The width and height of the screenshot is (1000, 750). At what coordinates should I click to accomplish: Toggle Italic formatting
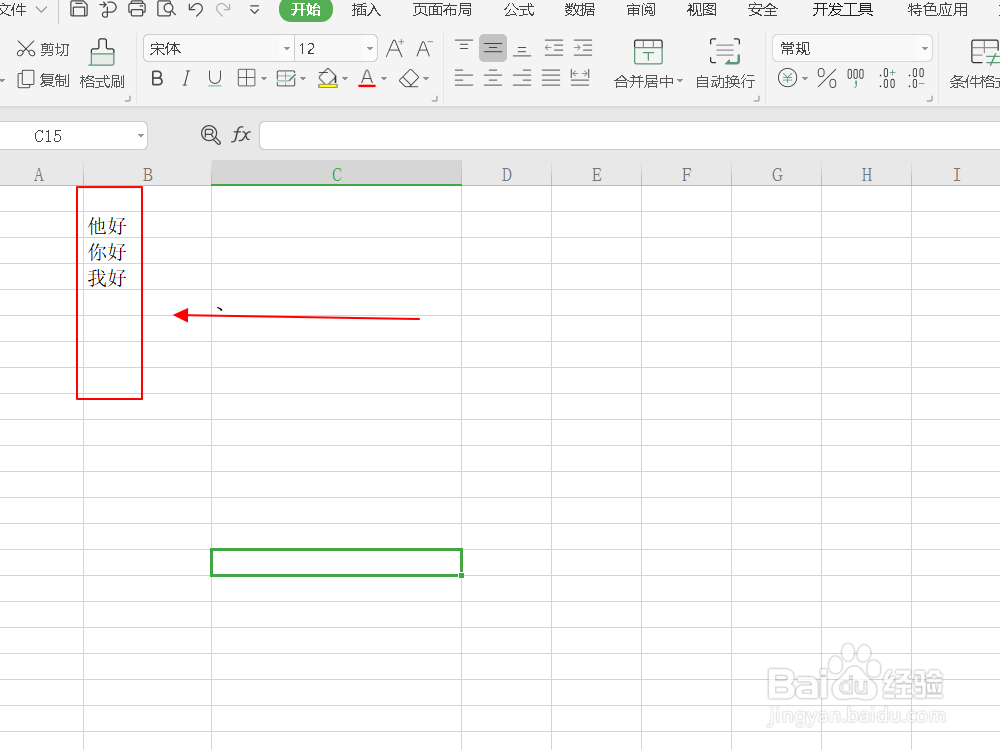pos(186,78)
